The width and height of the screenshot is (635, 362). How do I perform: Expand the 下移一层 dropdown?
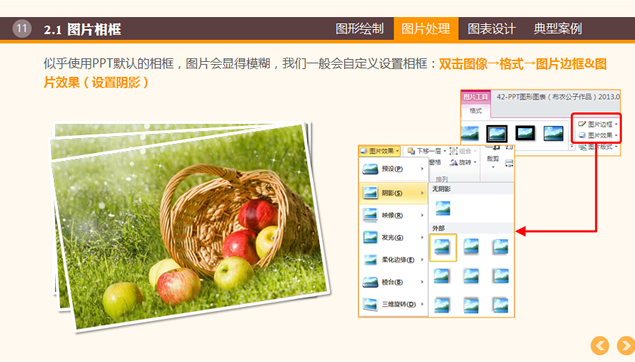tap(426, 151)
